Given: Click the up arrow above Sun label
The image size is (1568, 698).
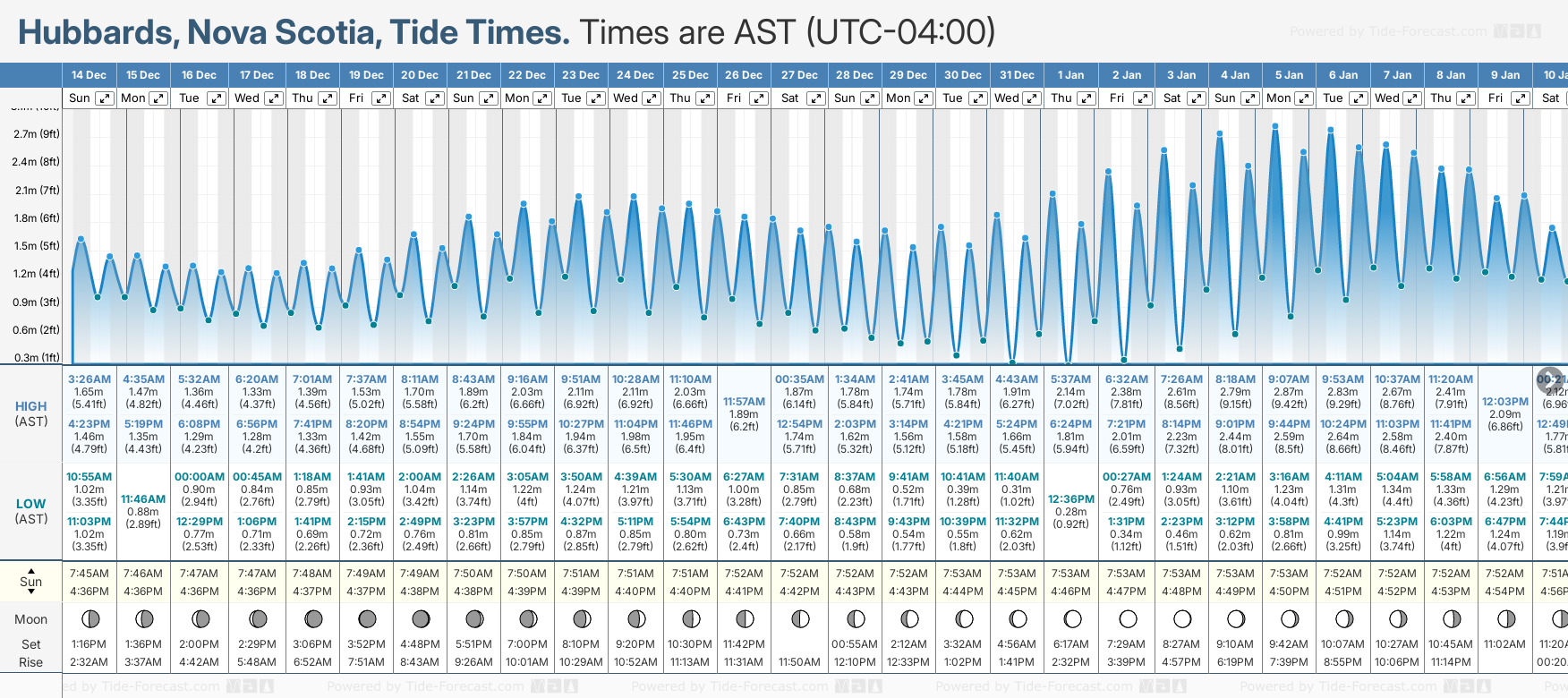Looking at the screenshot, I should 31,570.
